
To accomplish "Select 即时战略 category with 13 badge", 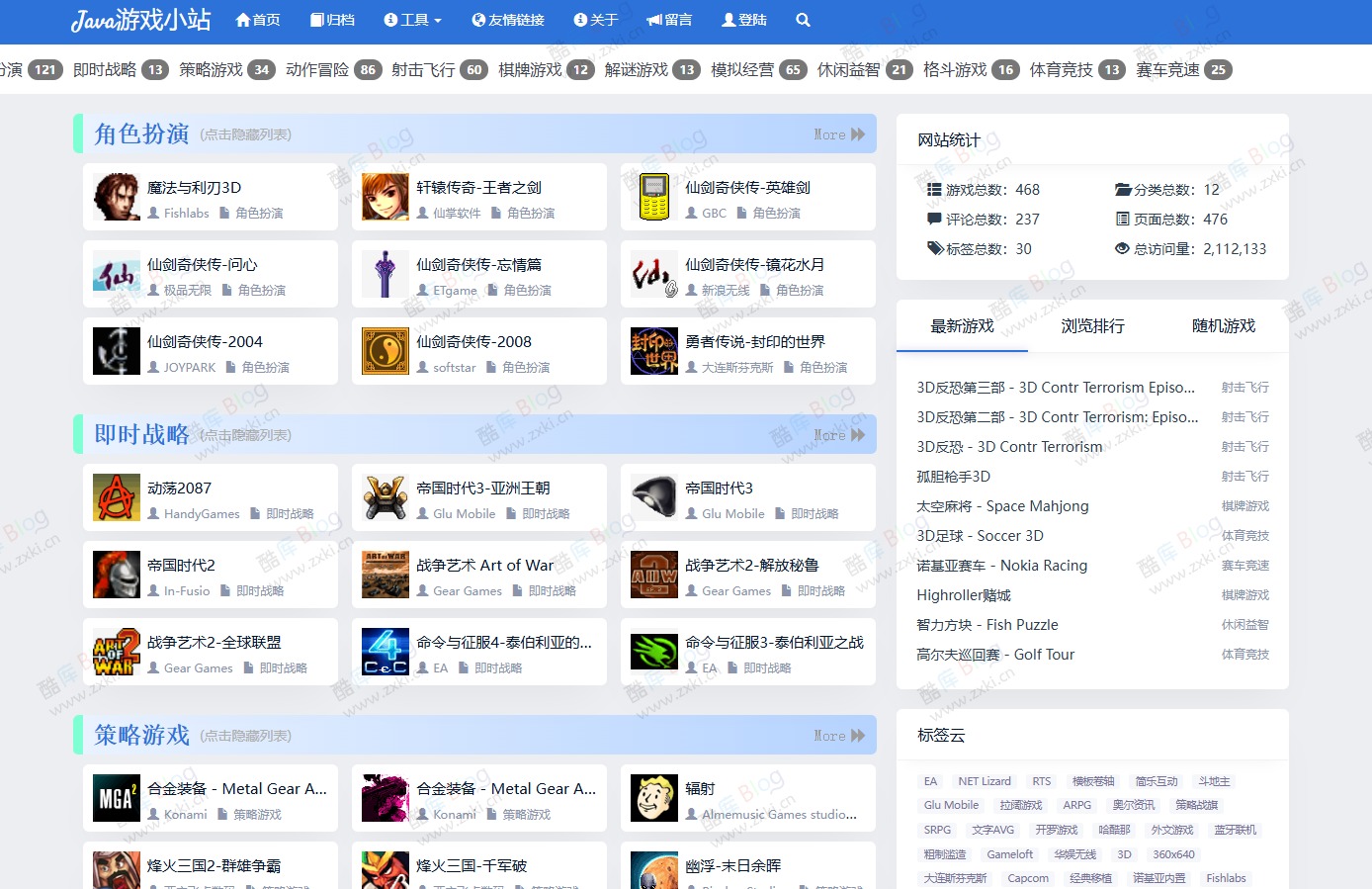I will [x=121, y=69].
